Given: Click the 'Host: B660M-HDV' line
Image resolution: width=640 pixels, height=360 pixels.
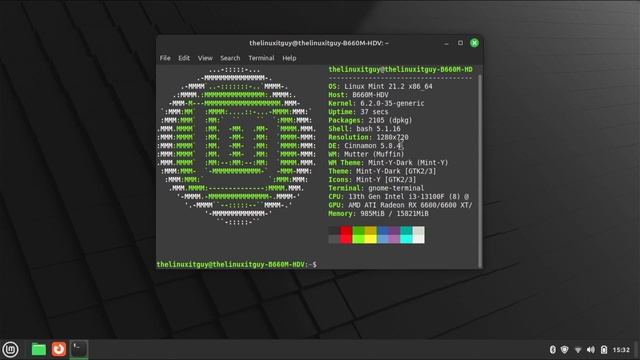Looking at the screenshot, I should [x=358, y=95].
